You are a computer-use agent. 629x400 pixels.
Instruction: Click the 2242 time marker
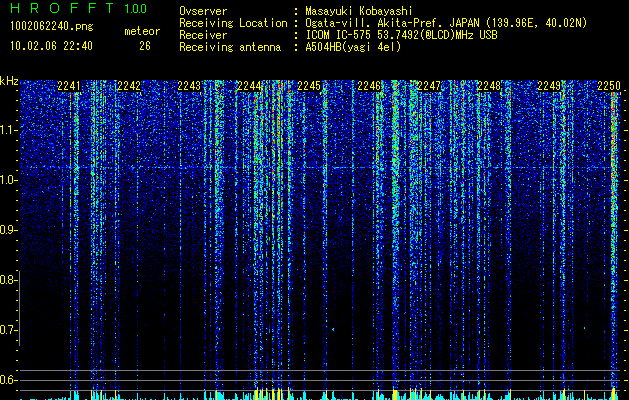pos(129,86)
